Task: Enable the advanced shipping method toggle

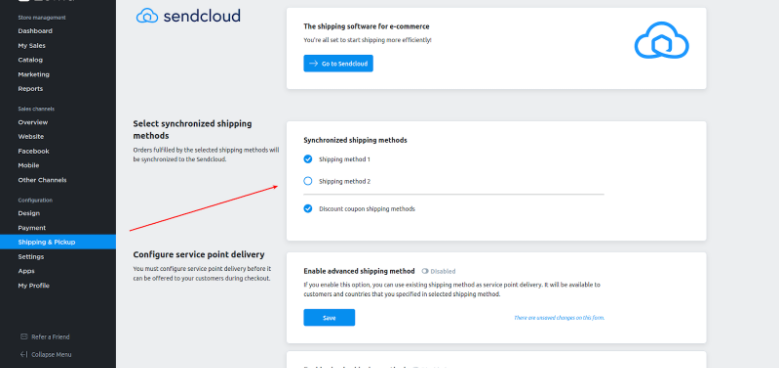Action: 425,271
